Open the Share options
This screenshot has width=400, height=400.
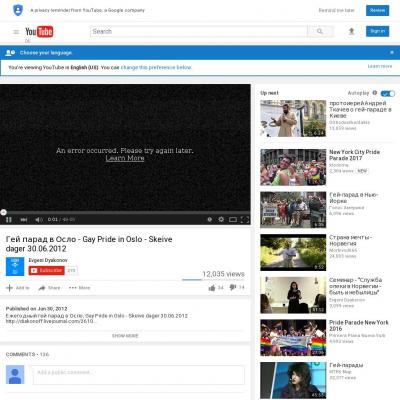click(49, 288)
